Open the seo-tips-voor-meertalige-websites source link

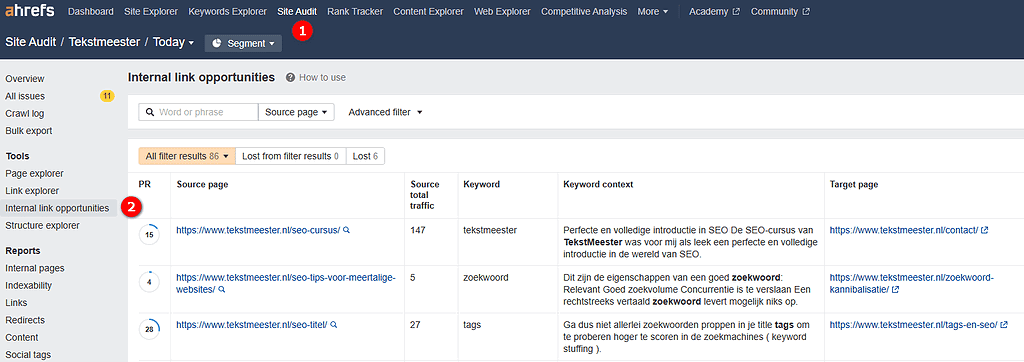(x=286, y=283)
